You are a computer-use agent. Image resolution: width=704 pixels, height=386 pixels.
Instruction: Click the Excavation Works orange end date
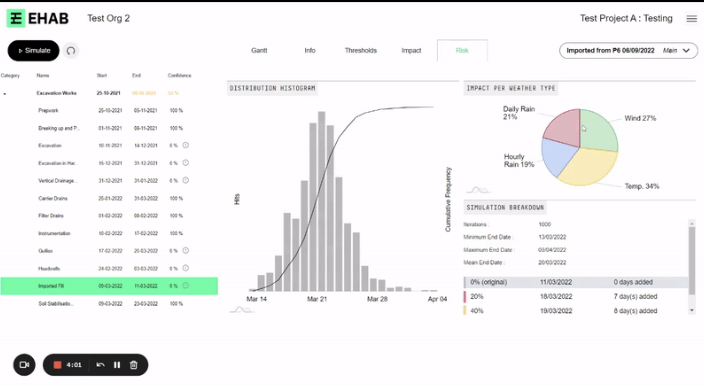click(x=144, y=93)
